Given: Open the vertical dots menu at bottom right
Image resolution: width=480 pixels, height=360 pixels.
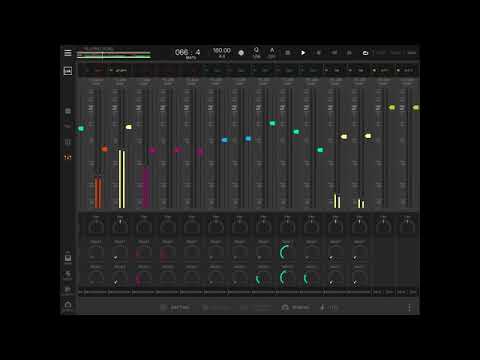Looking at the screenshot, I should click(410, 307).
